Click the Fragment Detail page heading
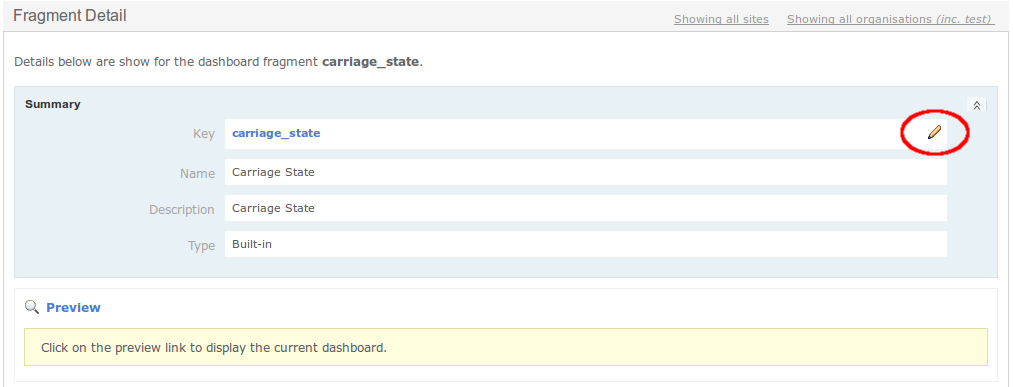The width and height of the screenshot is (1013, 387). pos(70,16)
